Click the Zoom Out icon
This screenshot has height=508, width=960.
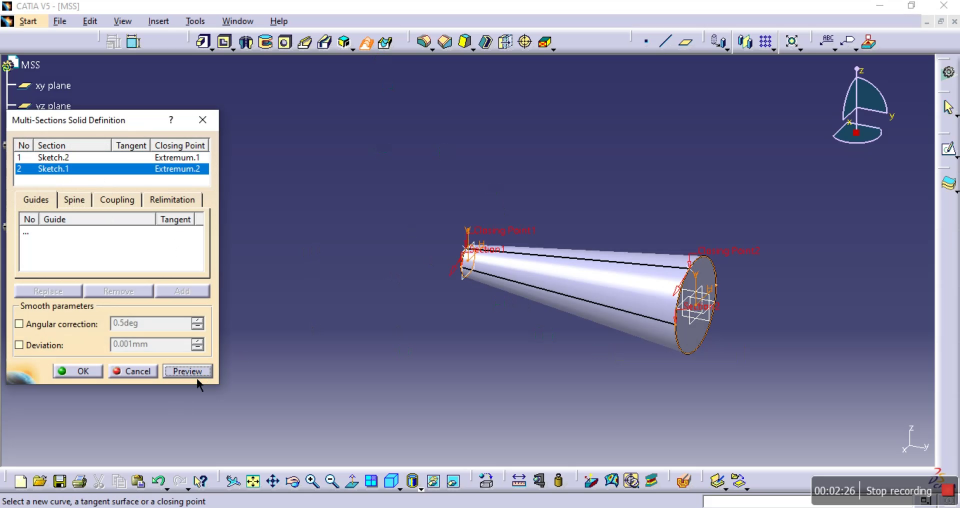pyautogui.click(x=332, y=481)
